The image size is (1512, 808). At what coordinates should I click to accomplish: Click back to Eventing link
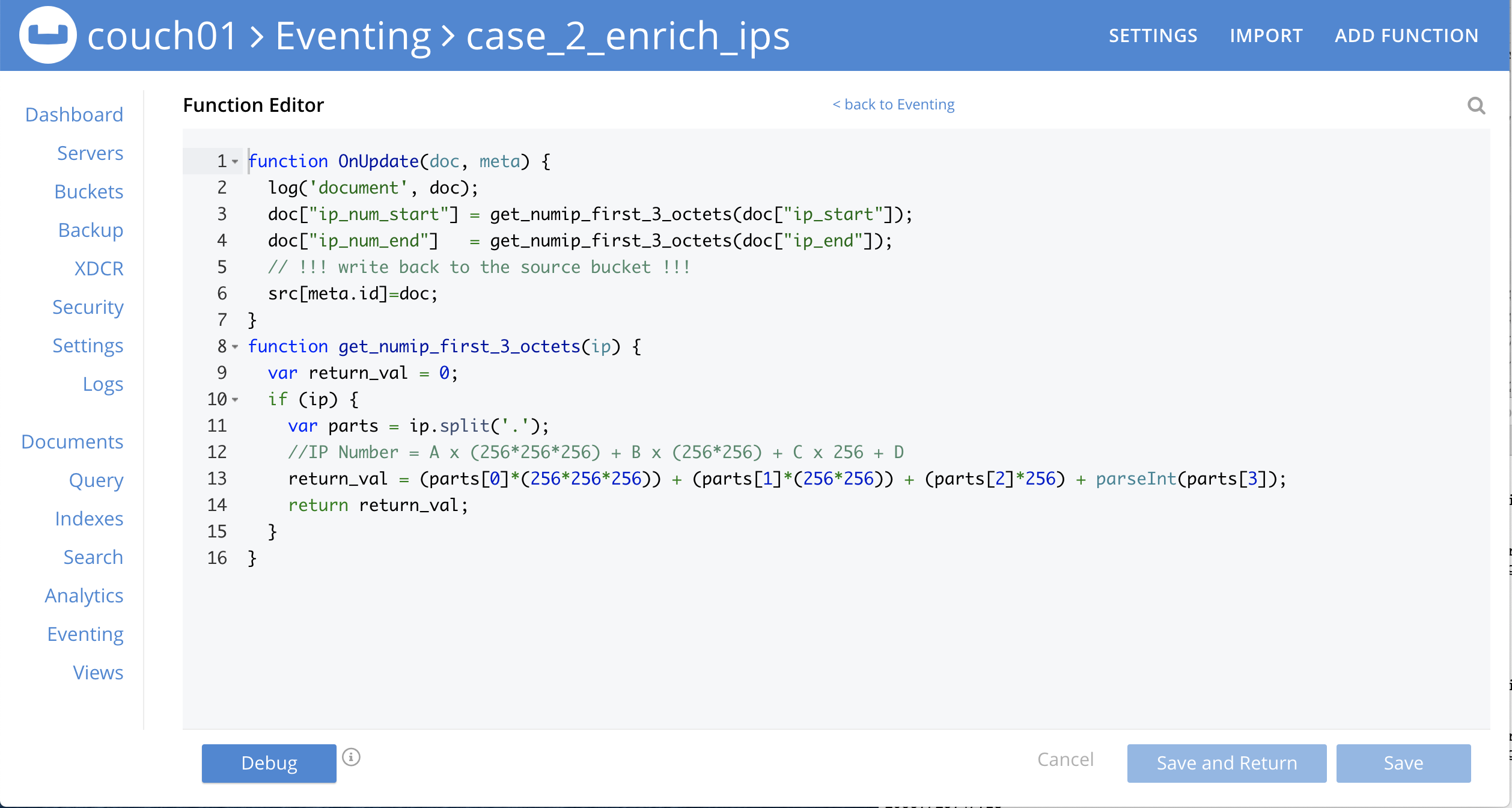(x=892, y=104)
